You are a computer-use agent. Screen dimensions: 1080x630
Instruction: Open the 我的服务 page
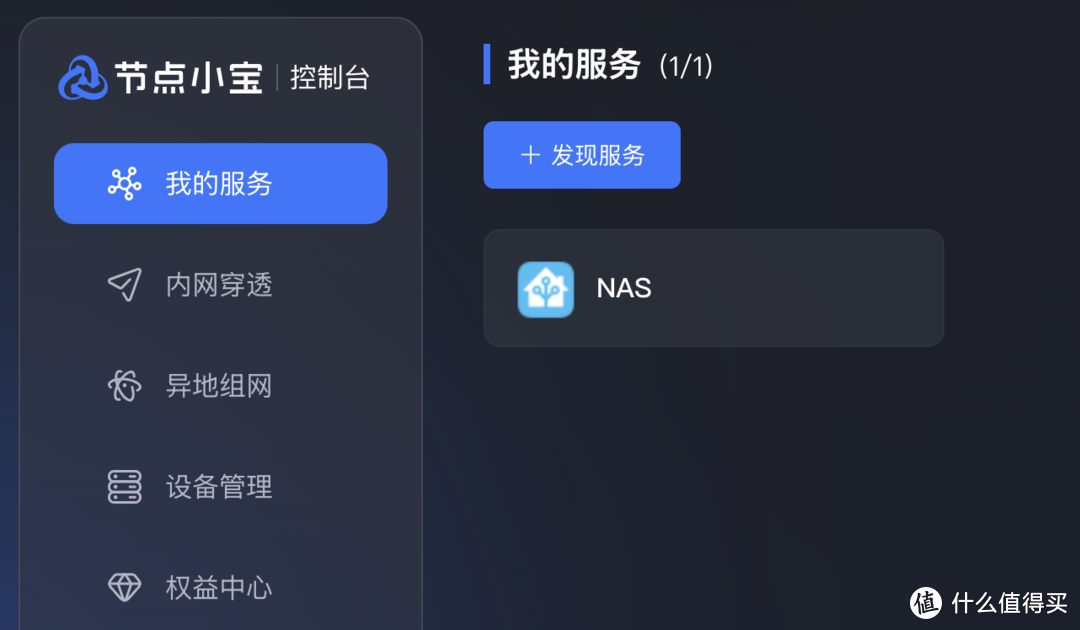219,183
